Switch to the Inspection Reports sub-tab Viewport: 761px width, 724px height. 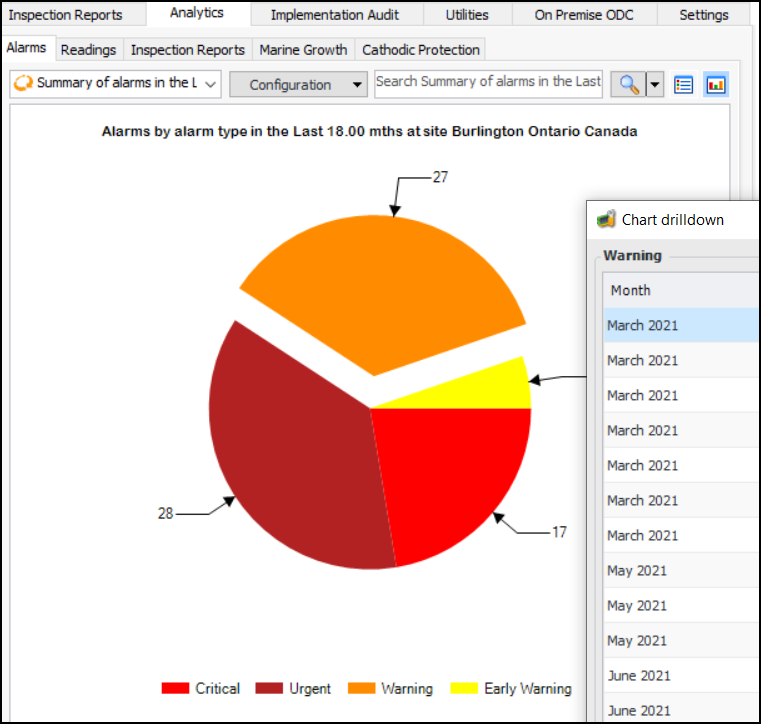click(x=188, y=49)
